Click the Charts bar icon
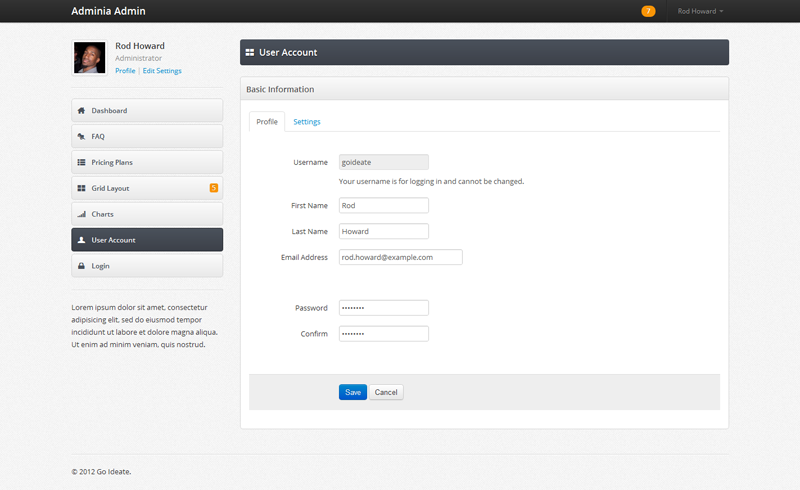800x490 pixels. click(81, 214)
